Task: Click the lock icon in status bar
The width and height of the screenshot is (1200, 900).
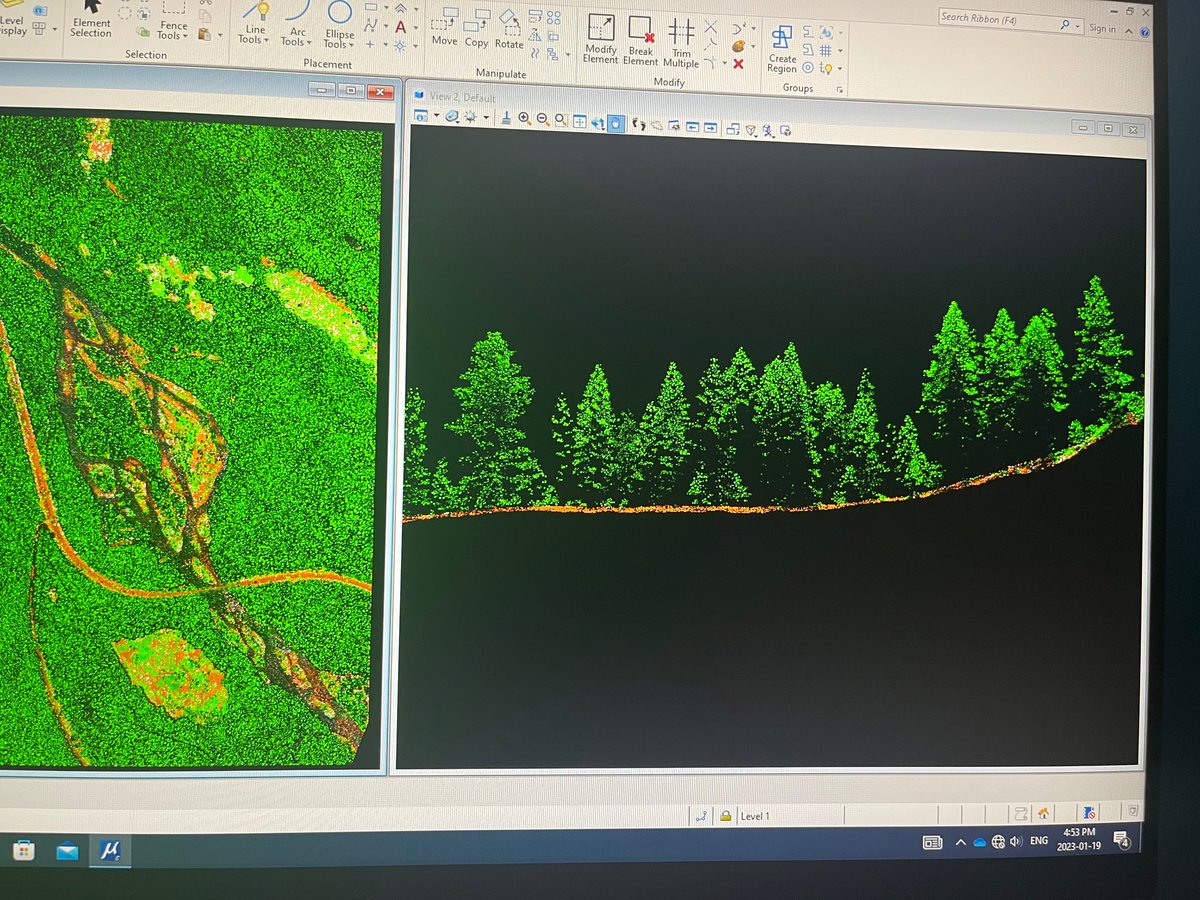Action: pos(725,815)
